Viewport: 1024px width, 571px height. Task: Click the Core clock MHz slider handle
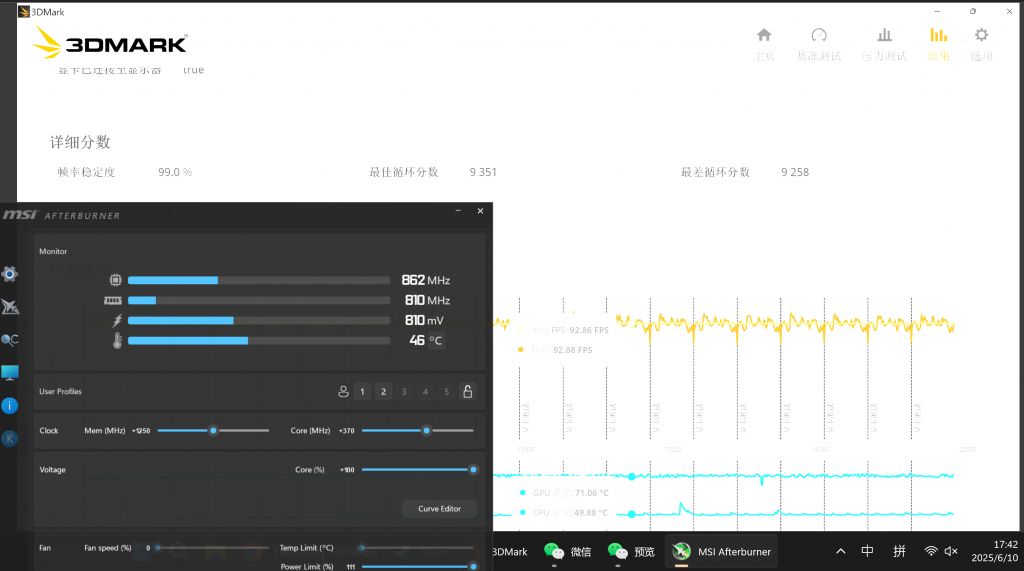[427, 431]
